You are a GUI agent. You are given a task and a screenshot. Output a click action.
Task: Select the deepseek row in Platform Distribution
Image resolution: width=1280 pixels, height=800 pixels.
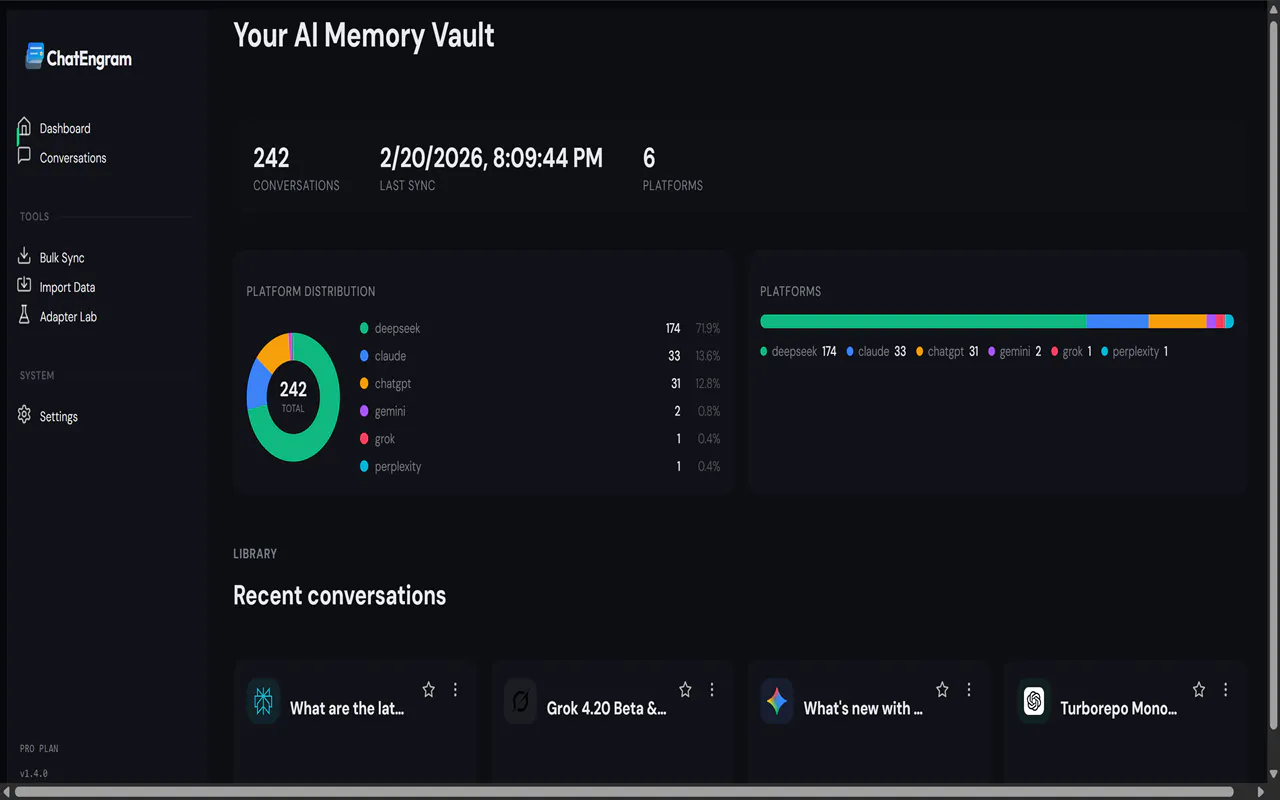(x=540, y=328)
